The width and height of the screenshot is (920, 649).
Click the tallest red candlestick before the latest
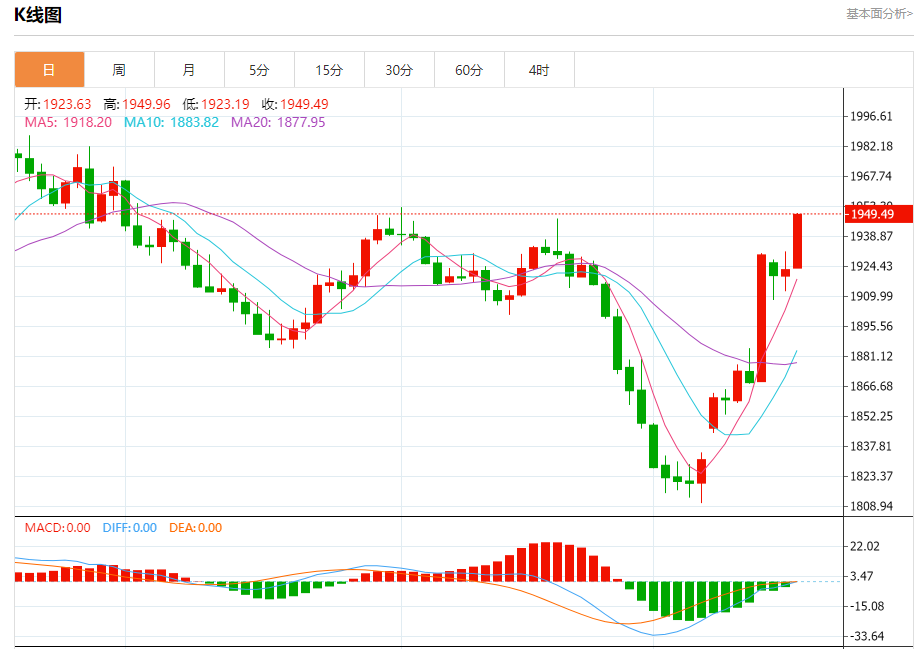tap(762, 318)
